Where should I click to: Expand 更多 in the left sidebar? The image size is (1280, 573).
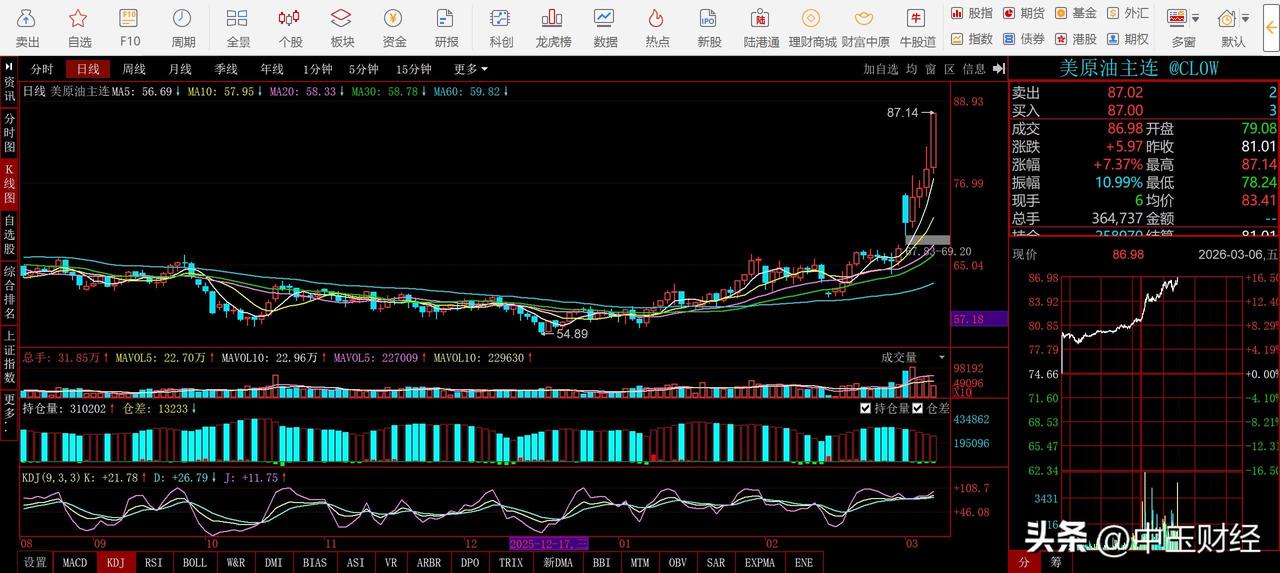pyautogui.click(x=9, y=413)
